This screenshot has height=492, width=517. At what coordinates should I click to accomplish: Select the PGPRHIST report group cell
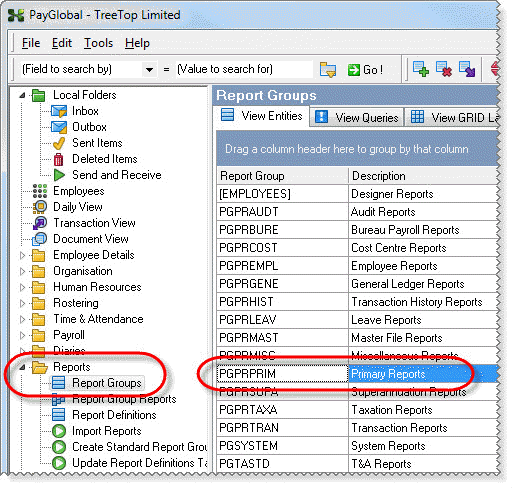point(282,302)
